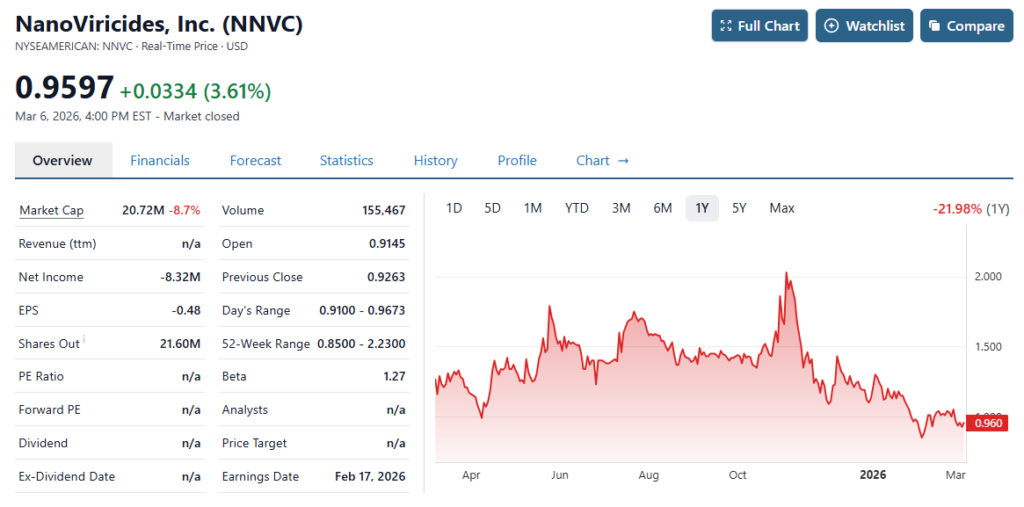This screenshot has height=507, width=1024.
Task: Choose the YTD chart period
Action: tap(577, 208)
